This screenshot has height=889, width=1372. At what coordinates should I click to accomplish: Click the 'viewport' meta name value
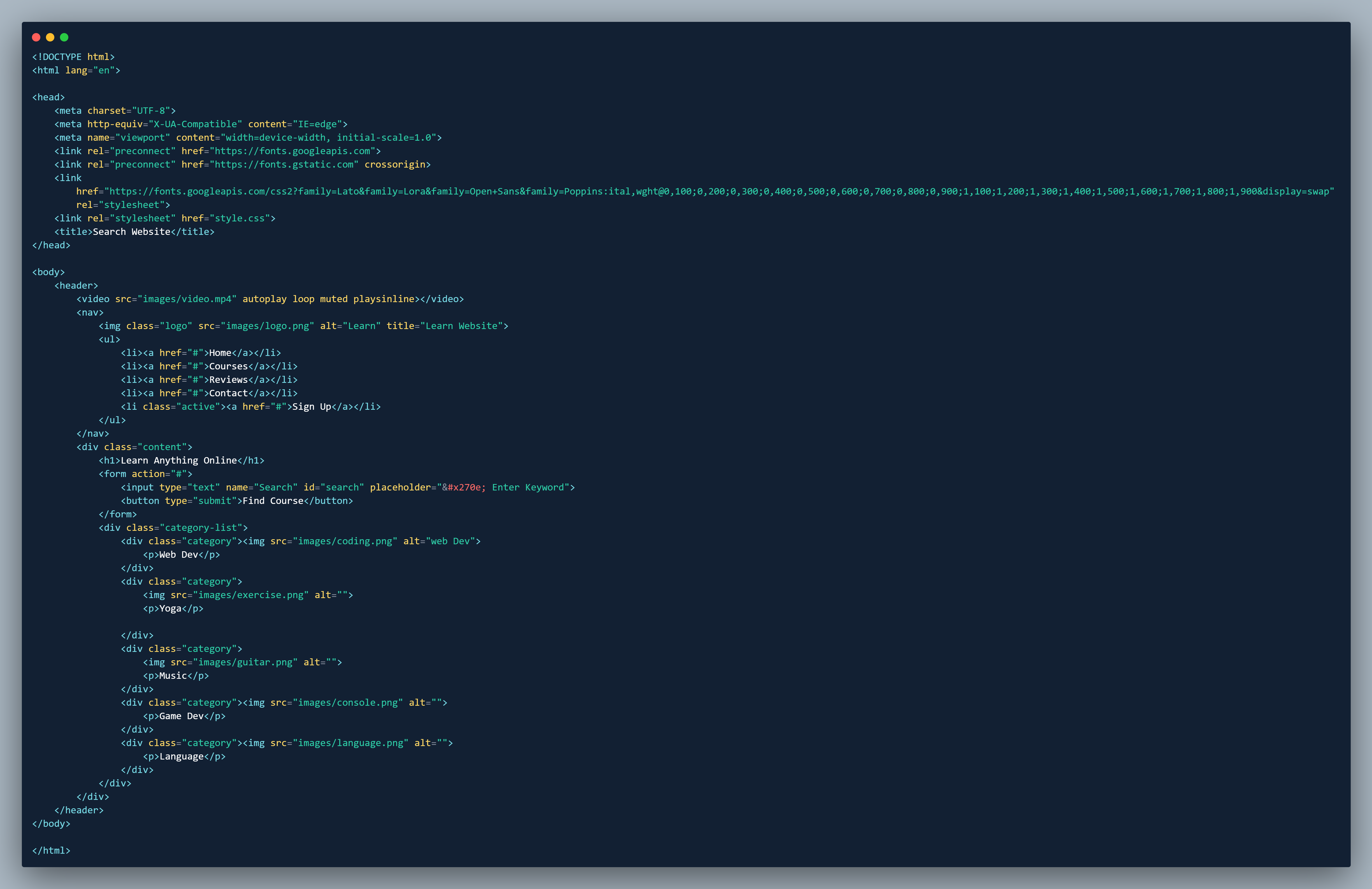pos(142,138)
